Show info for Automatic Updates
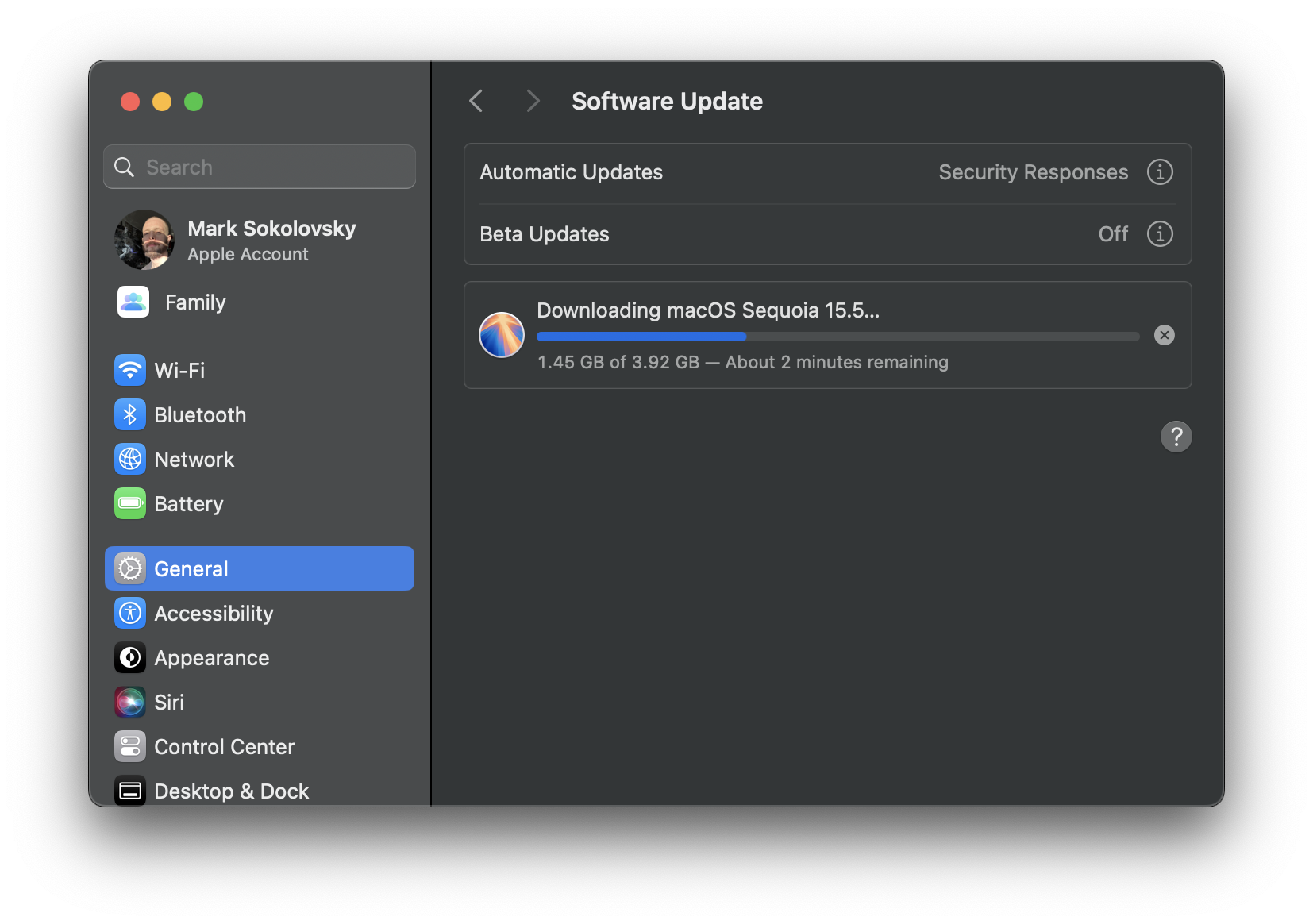1313x924 pixels. pos(1160,172)
